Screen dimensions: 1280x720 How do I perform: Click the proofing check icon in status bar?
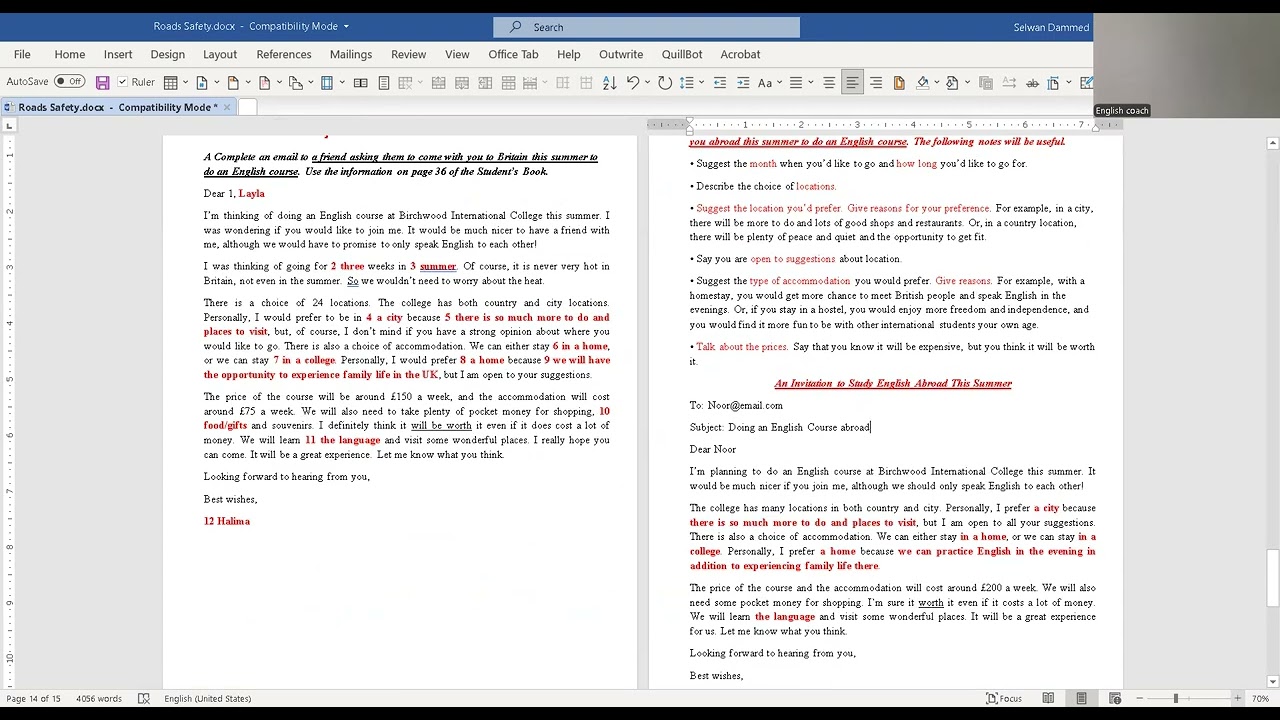144,698
